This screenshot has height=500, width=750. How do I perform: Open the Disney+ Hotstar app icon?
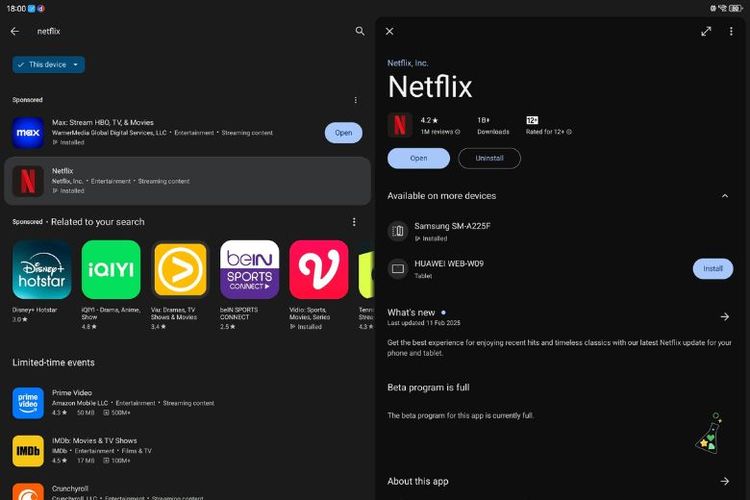click(x=41, y=269)
